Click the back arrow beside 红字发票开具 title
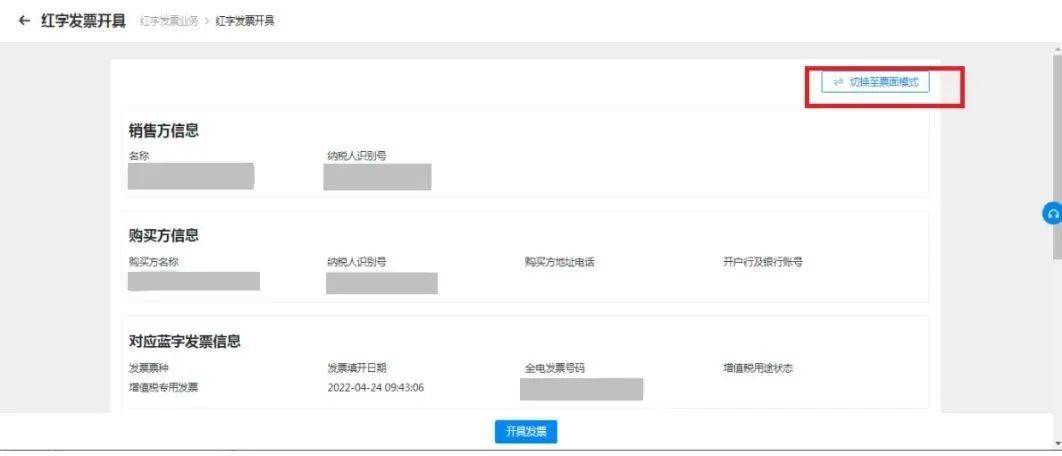Image resolution: width=1062 pixels, height=456 pixels. [24, 20]
